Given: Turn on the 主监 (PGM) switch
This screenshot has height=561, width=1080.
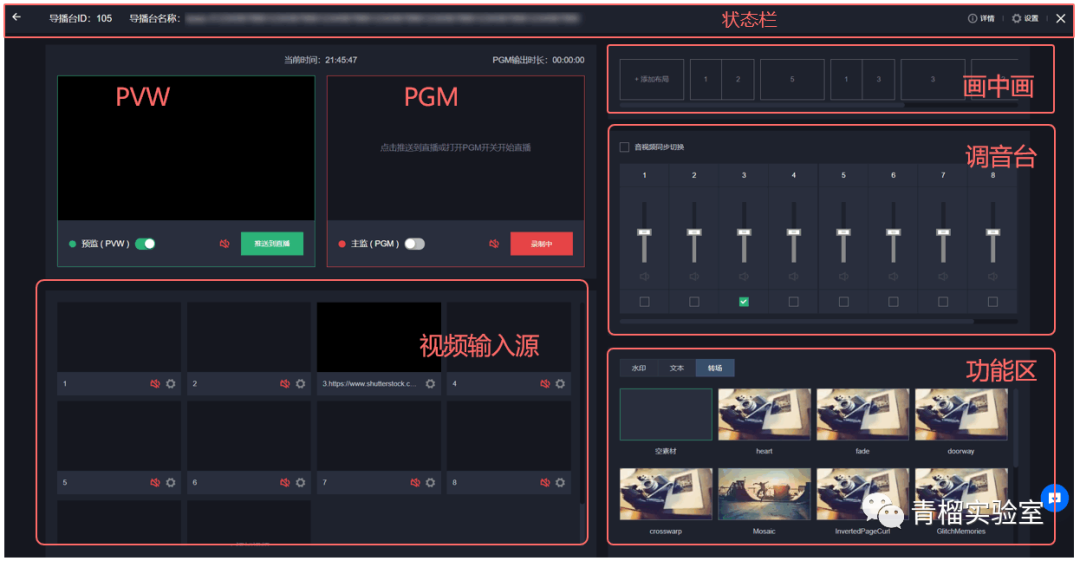Looking at the screenshot, I should [414, 243].
